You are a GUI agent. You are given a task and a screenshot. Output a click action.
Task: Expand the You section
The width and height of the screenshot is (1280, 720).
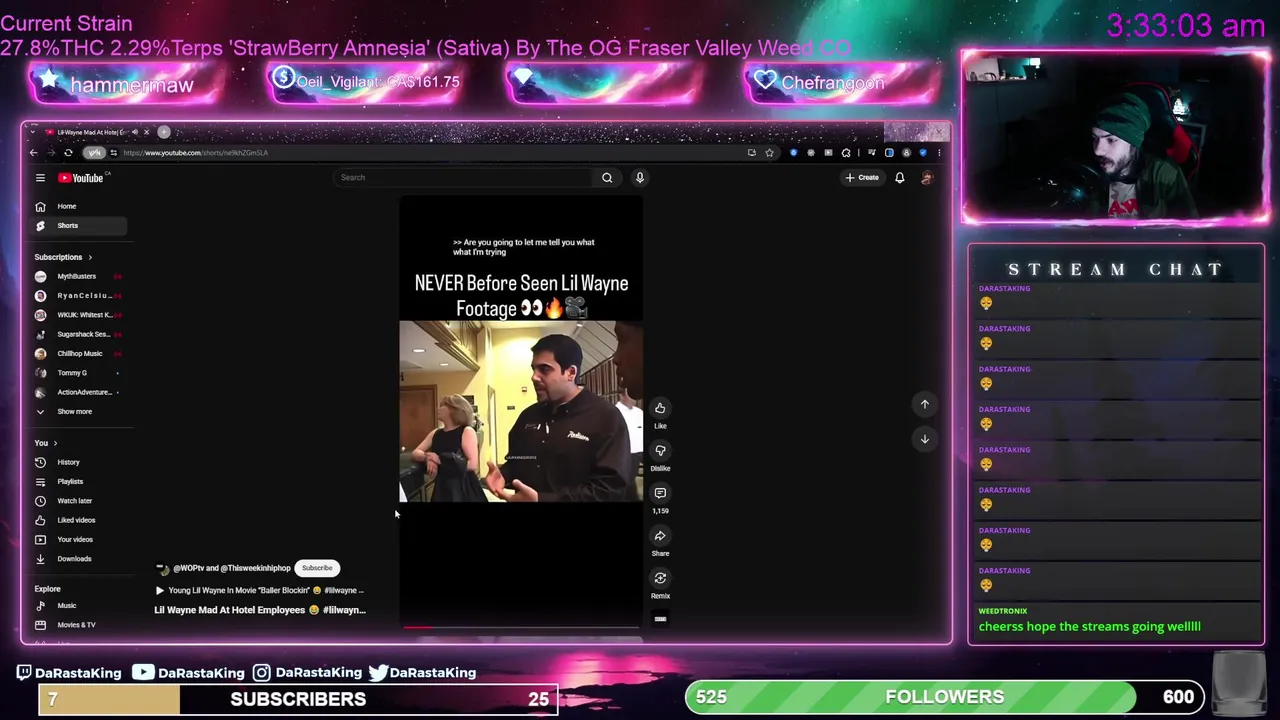[46, 443]
